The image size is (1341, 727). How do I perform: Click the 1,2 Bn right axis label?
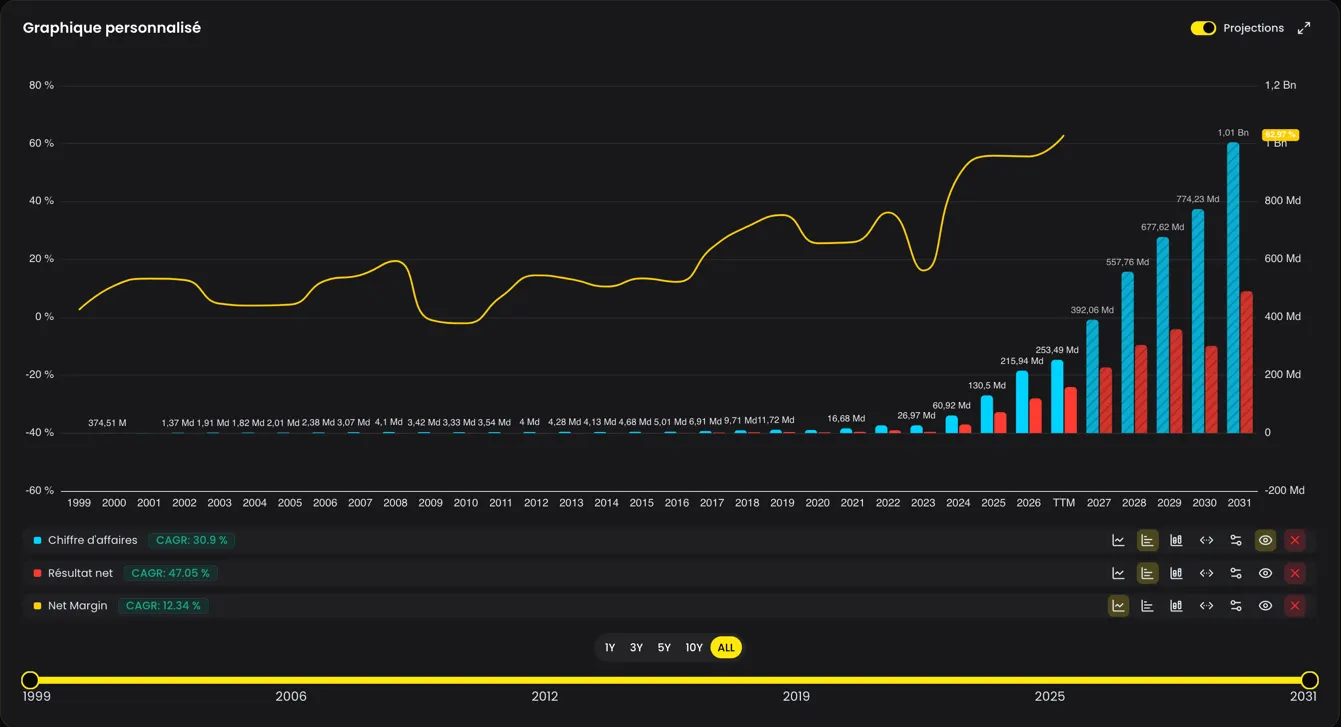pos(1280,85)
